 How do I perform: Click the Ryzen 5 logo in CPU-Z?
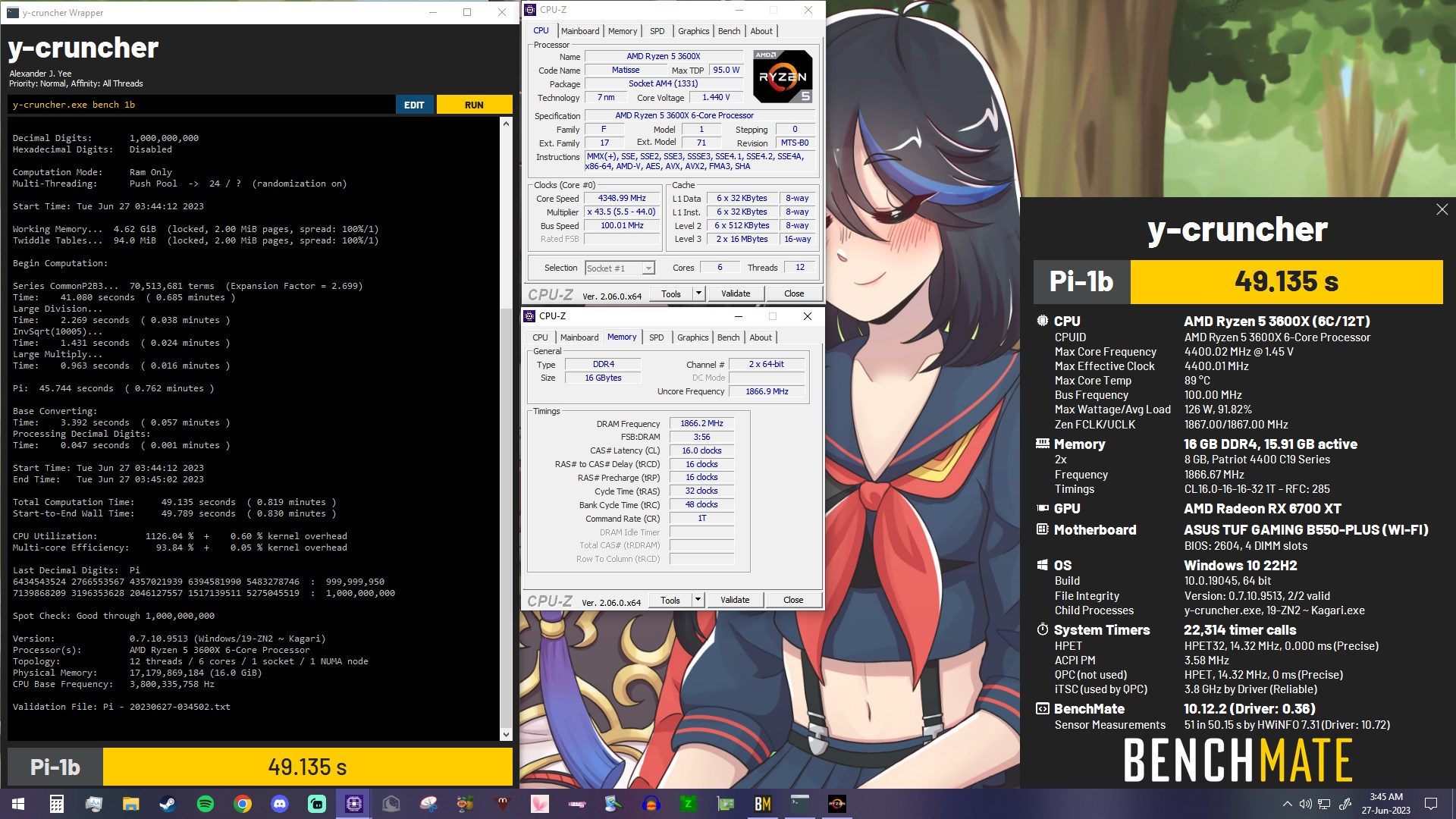pyautogui.click(x=783, y=76)
